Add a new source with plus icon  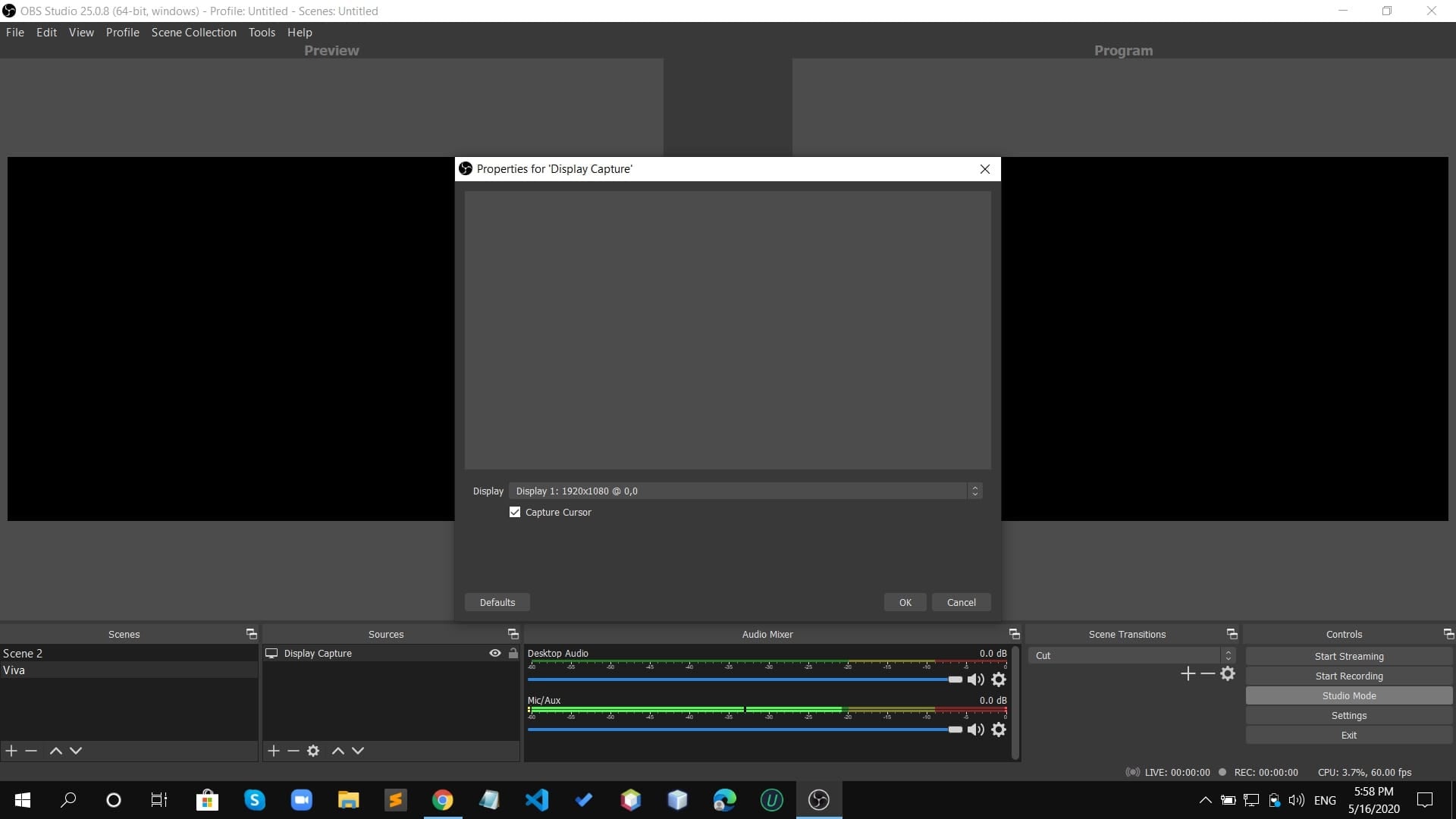coord(274,751)
